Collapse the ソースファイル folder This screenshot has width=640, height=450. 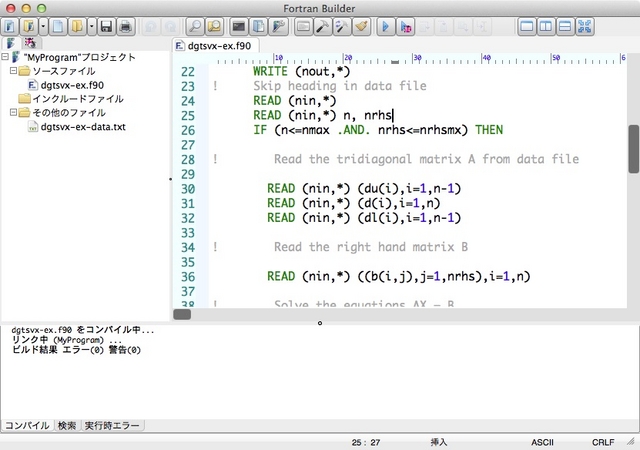tap(13, 71)
